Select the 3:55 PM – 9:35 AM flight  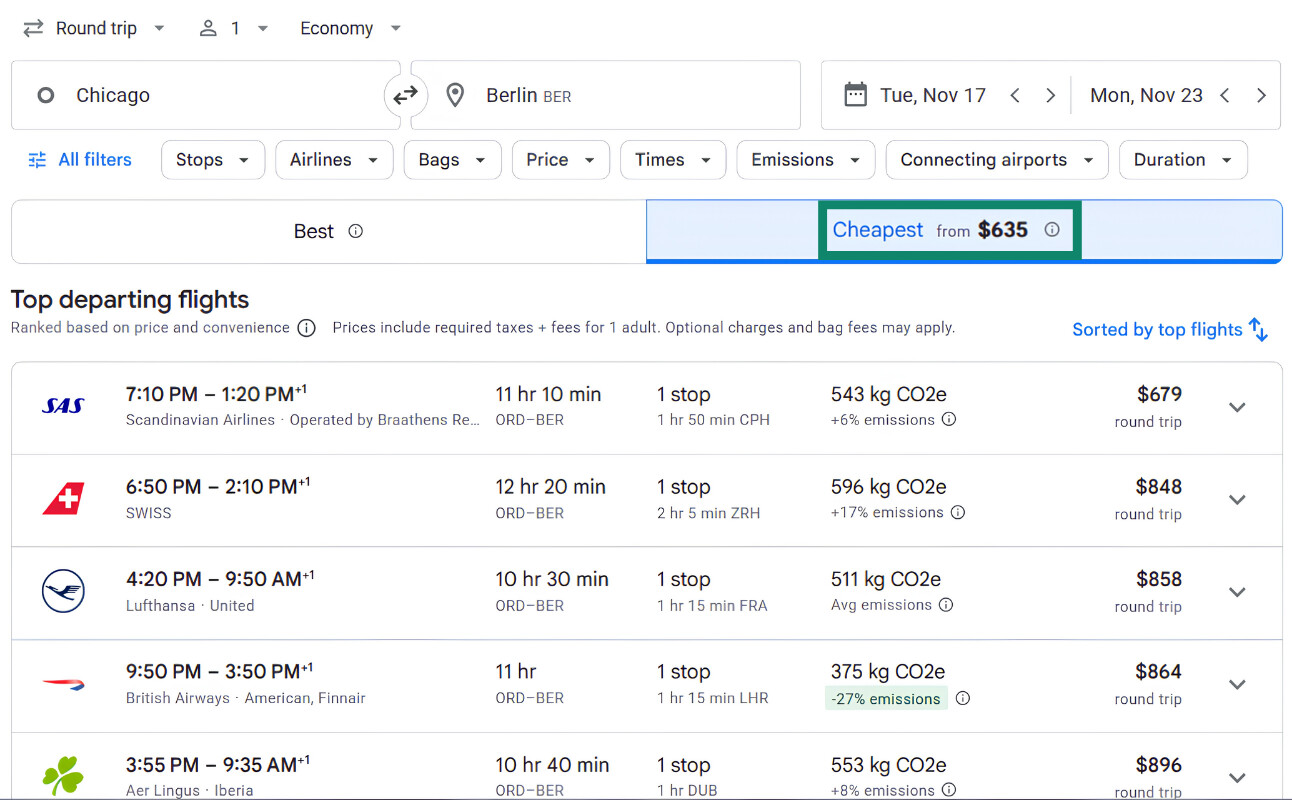[x=646, y=767]
